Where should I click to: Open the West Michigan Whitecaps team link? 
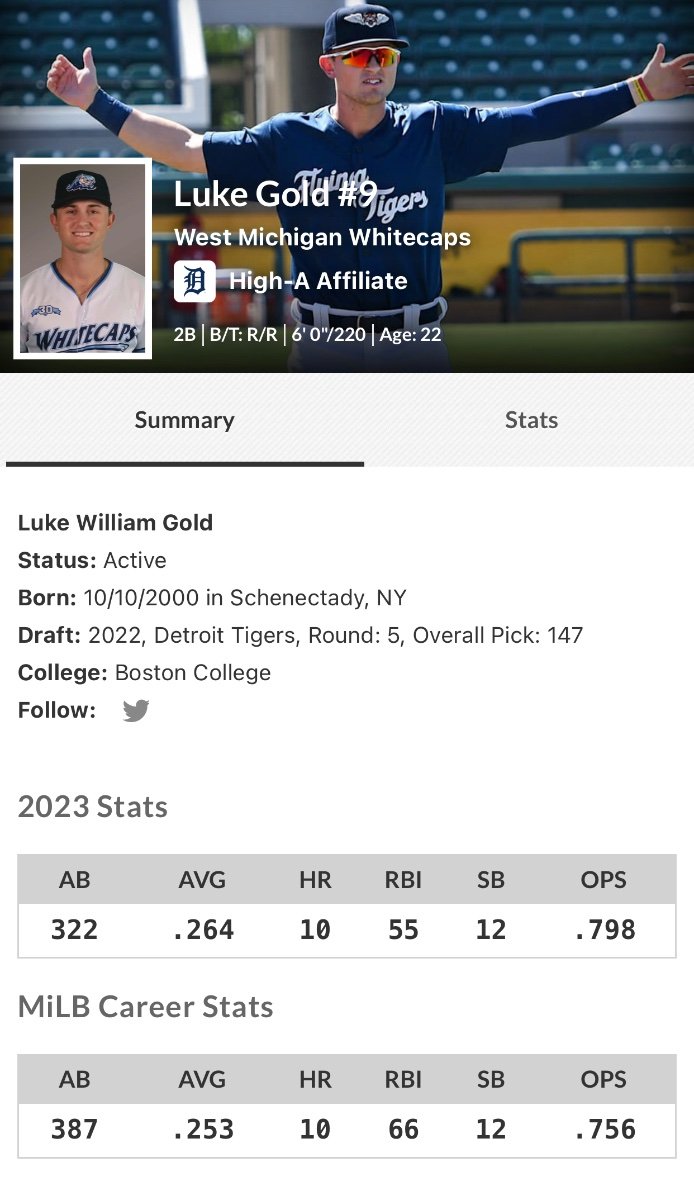pyautogui.click(x=322, y=238)
